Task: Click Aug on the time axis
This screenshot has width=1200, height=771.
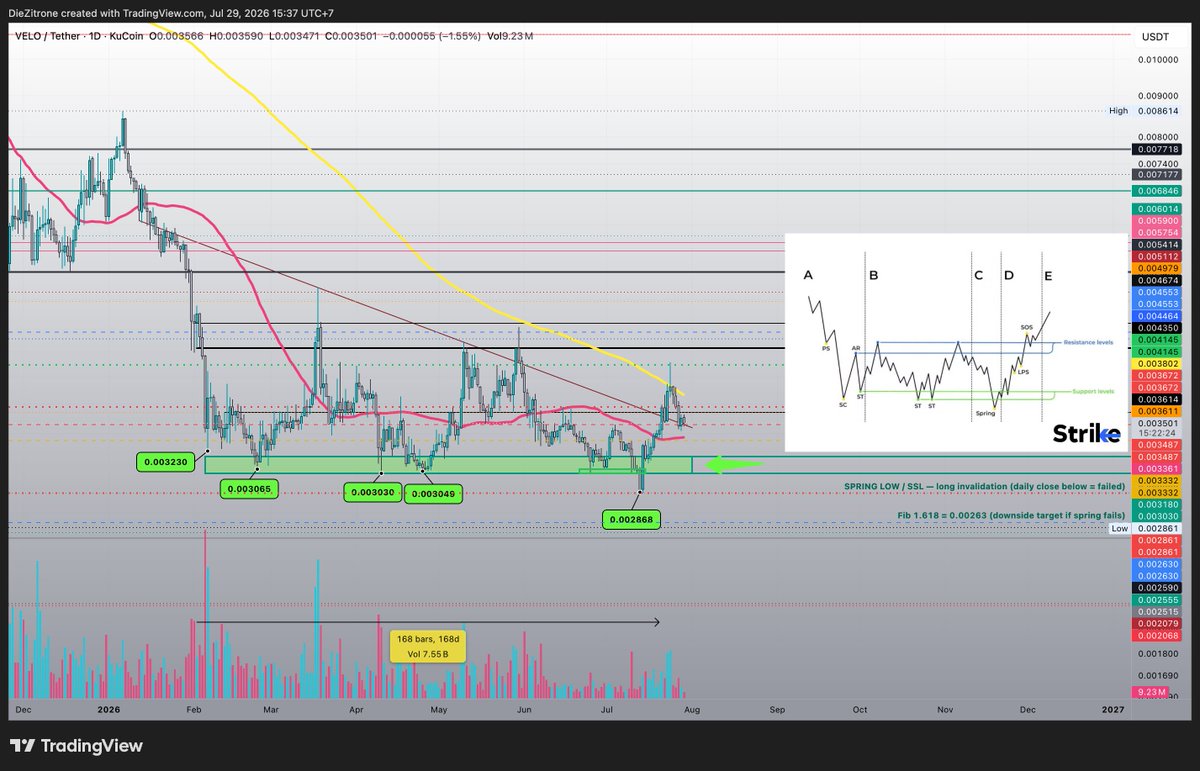Action: pyautogui.click(x=692, y=709)
